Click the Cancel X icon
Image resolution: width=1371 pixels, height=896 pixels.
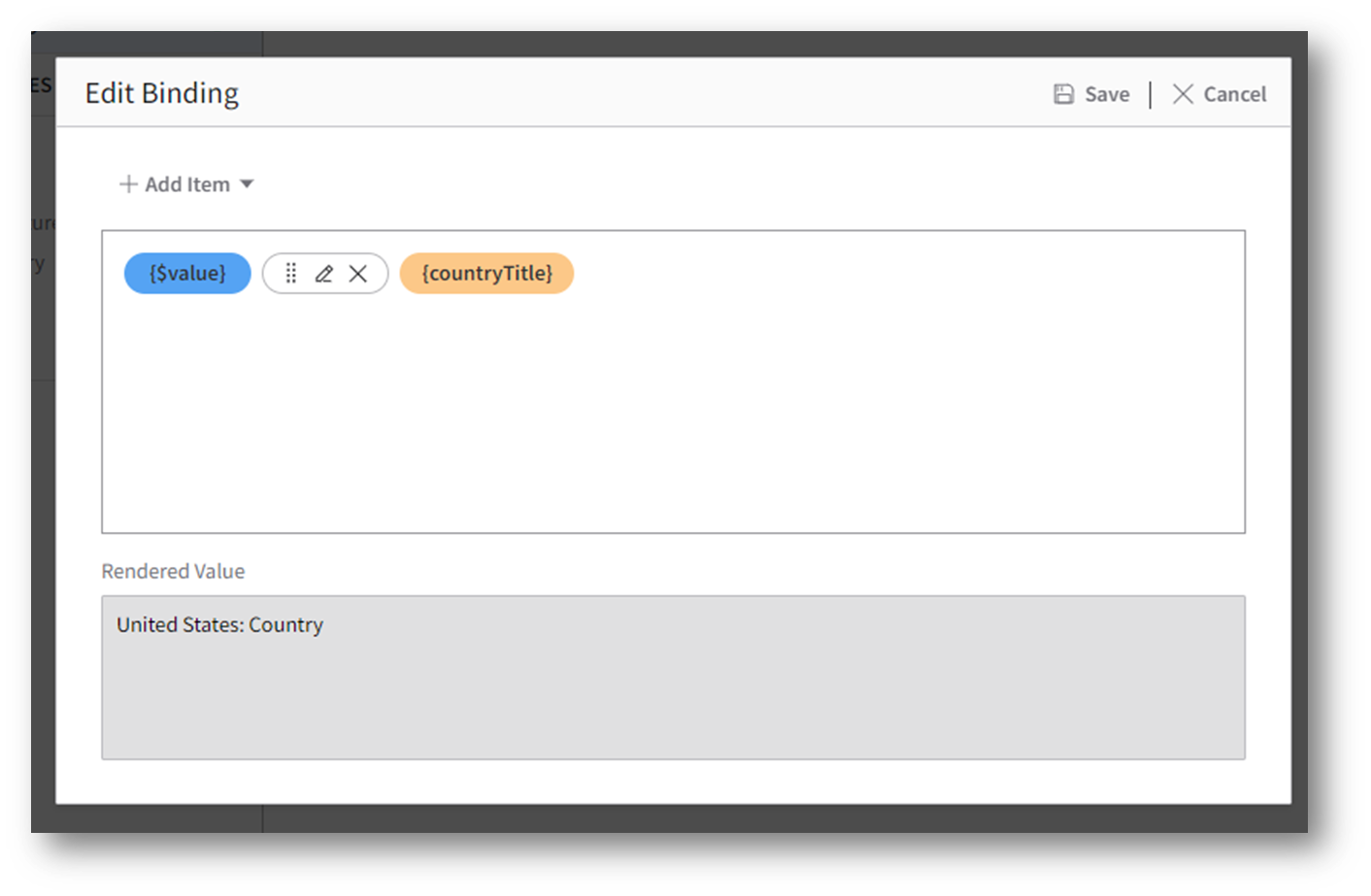point(1183,94)
